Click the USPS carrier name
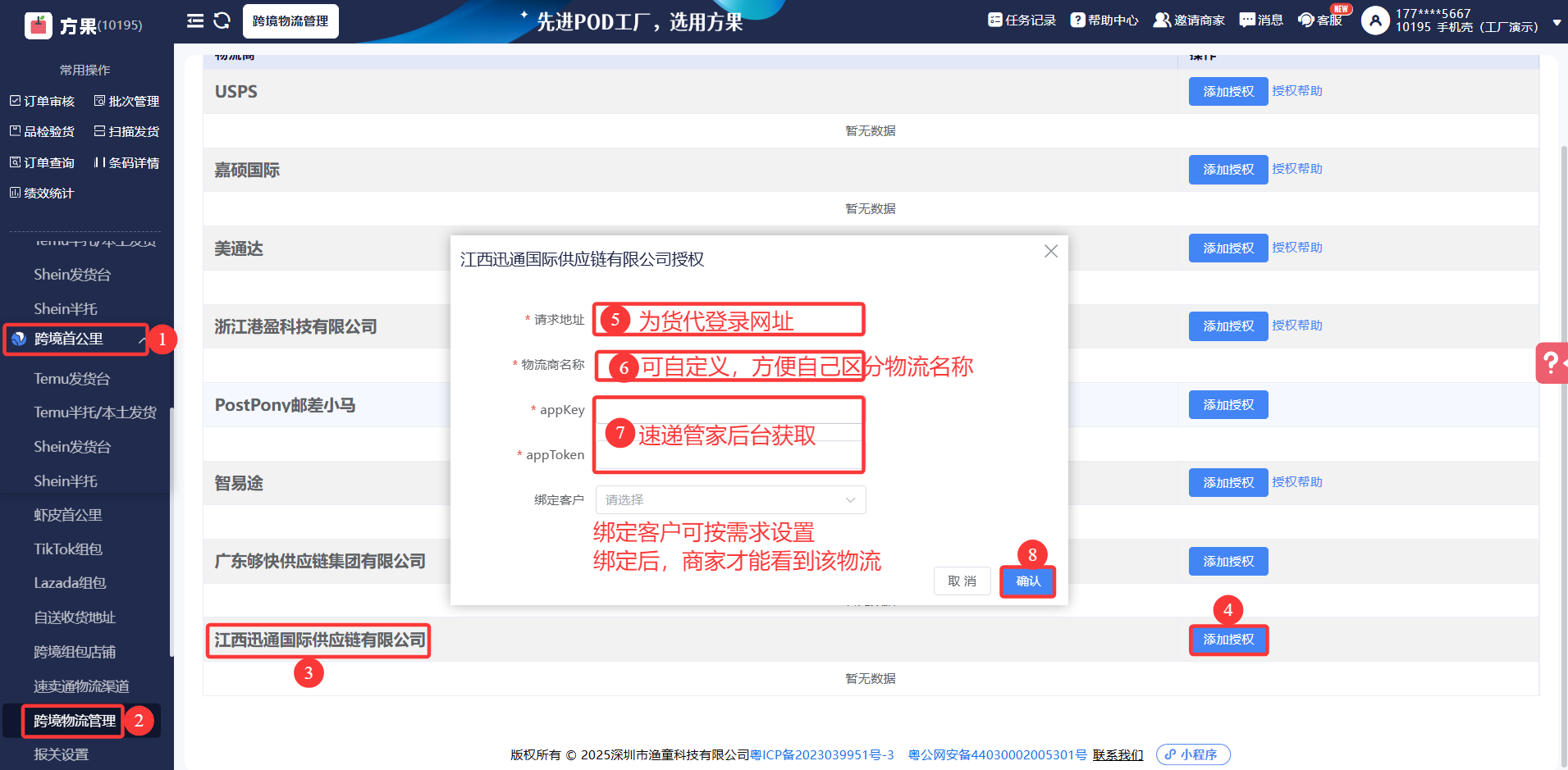 pos(236,92)
